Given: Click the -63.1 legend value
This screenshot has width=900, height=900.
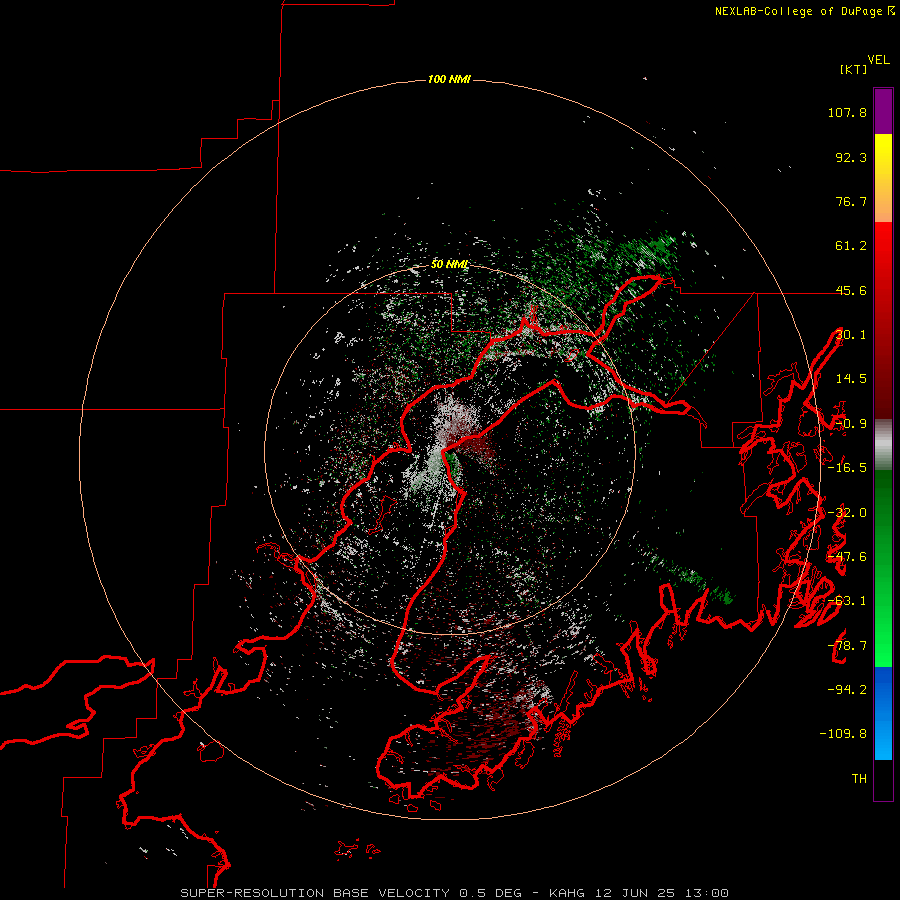Looking at the screenshot, I should point(847,601).
